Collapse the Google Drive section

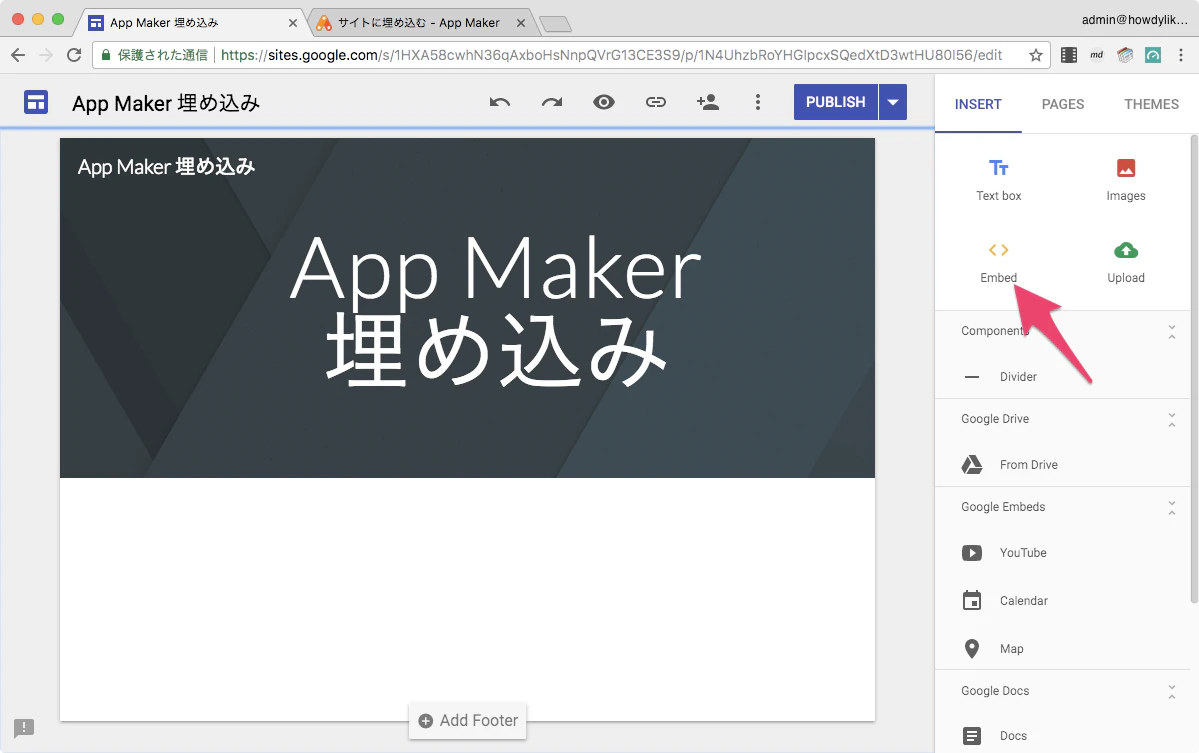[x=1171, y=419]
